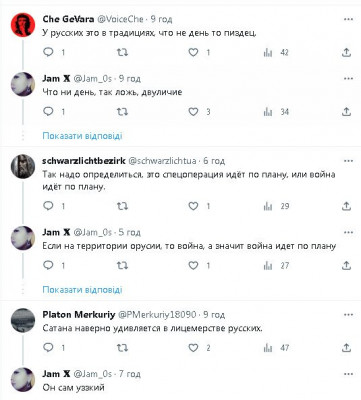This screenshot has width=361, height=400.
Task: Share the Che GeVara tweet
Action: click(347, 52)
